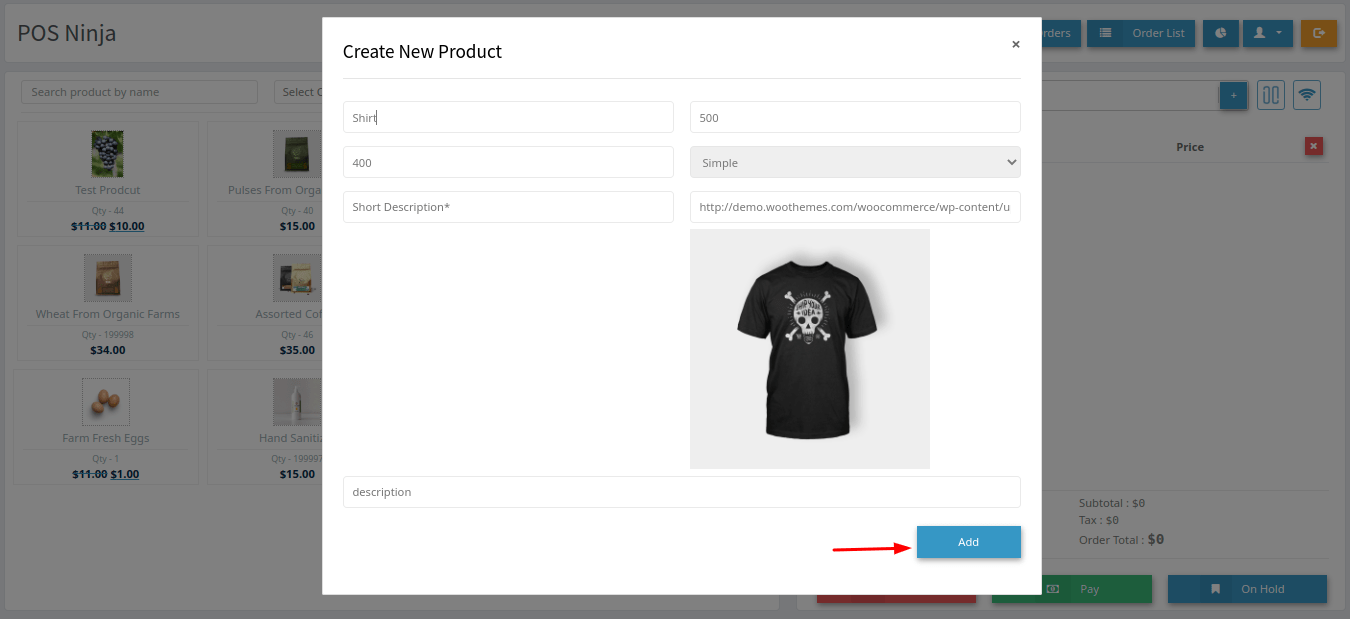Click the Add button to create product
This screenshot has height=619, width=1350.
(x=968, y=542)
